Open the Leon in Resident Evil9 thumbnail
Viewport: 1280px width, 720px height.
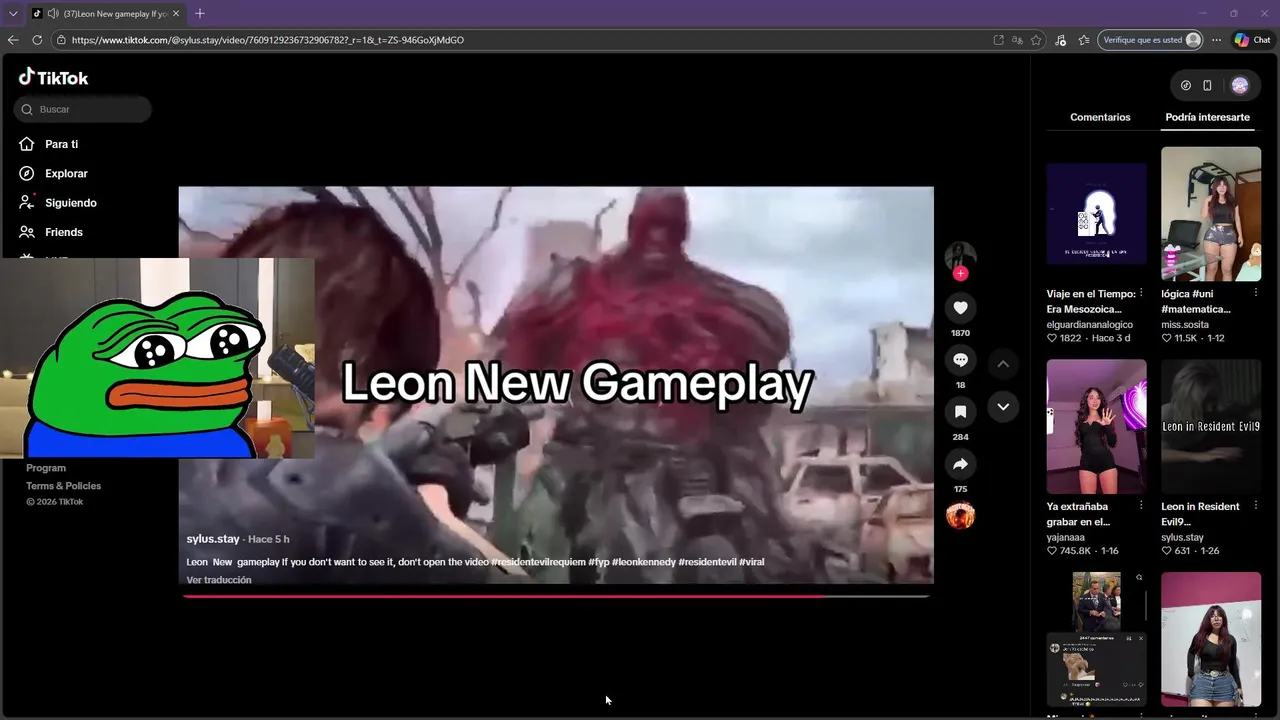(1211, 427)
